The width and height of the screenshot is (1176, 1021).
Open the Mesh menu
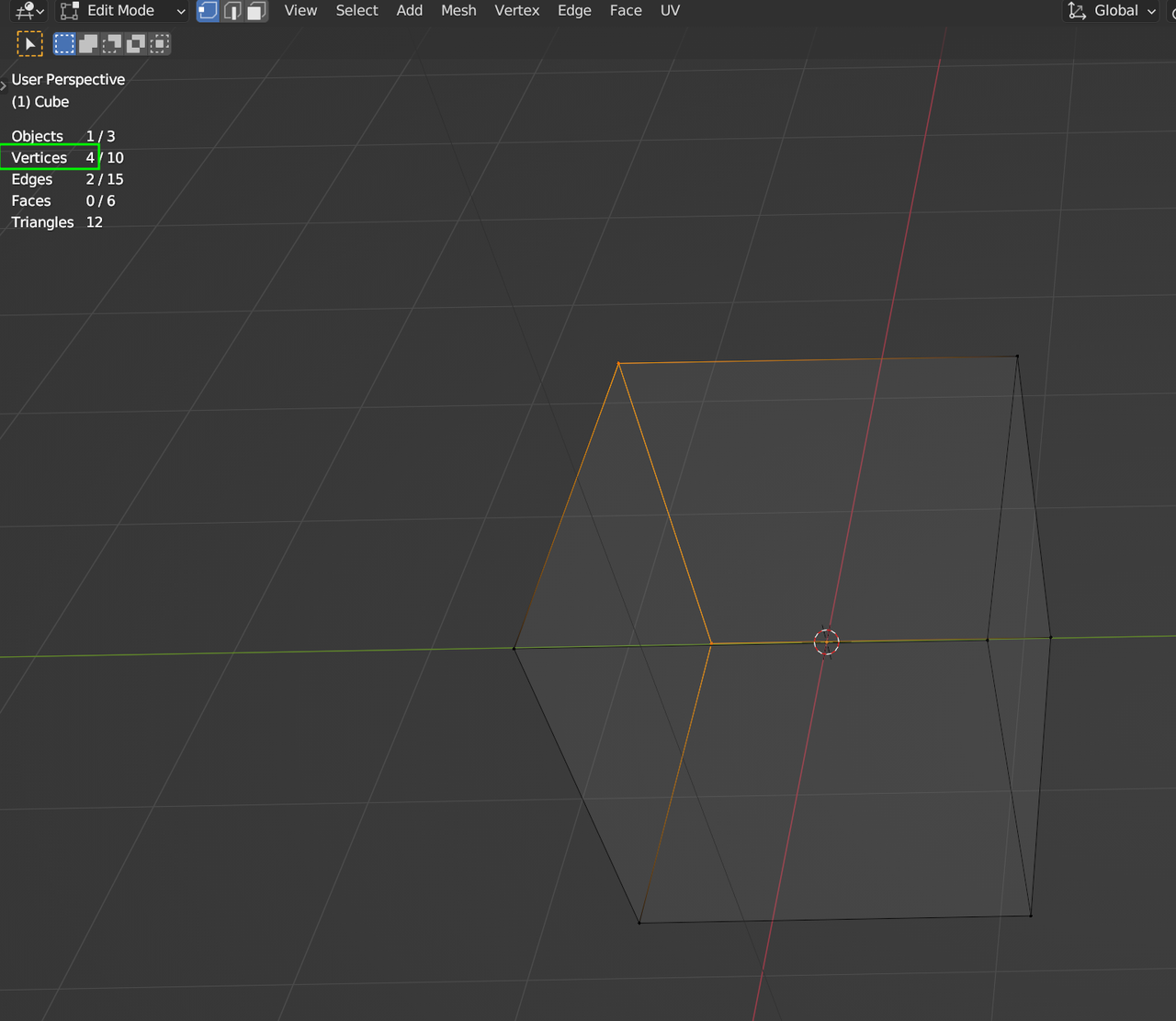click(x=458, y=10)
